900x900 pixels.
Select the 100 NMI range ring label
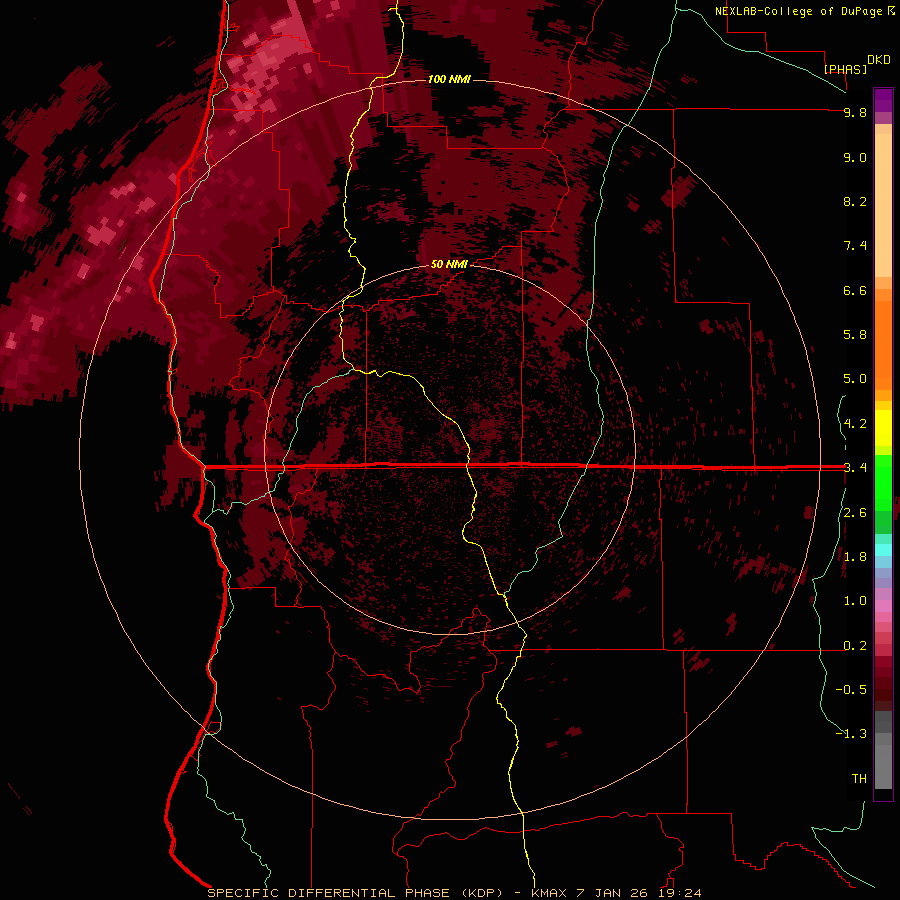pos(449,79)
